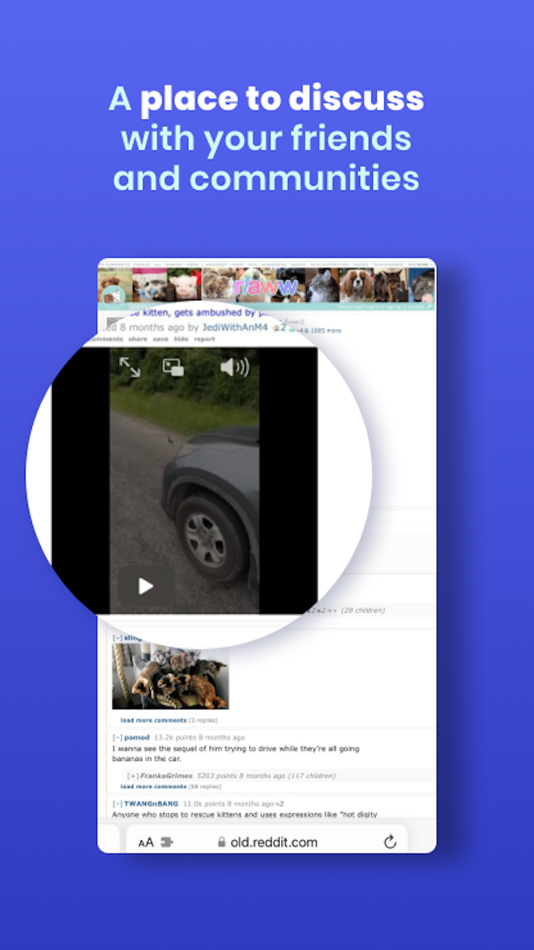
Task: Open picture-in-picture mode for the video
Action: click(x=173, y=367)
